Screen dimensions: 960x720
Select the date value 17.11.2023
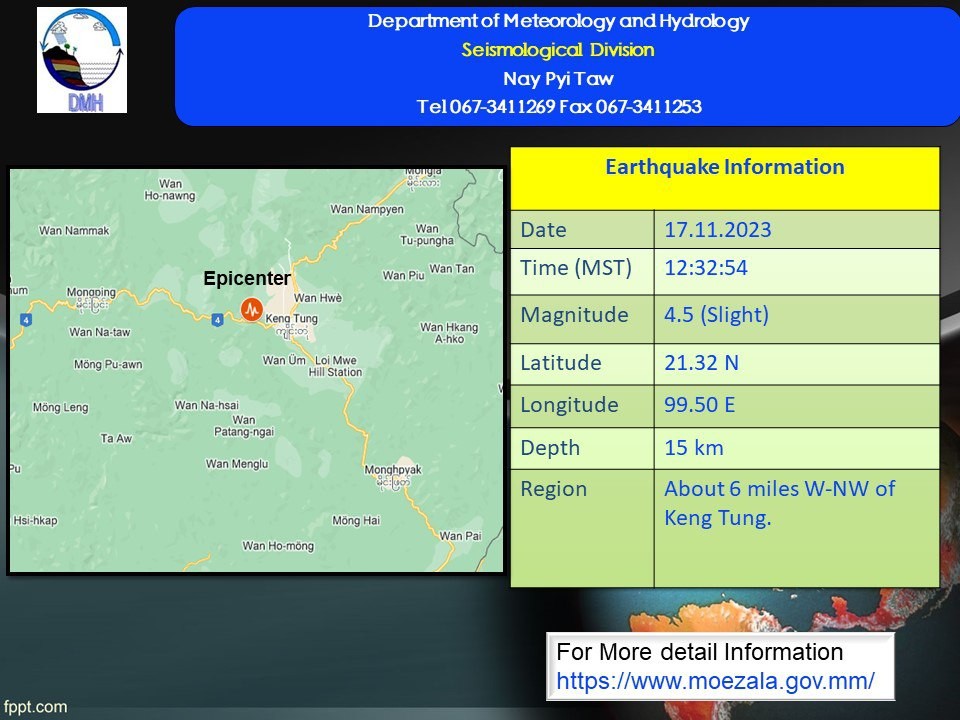coord(718,230)
